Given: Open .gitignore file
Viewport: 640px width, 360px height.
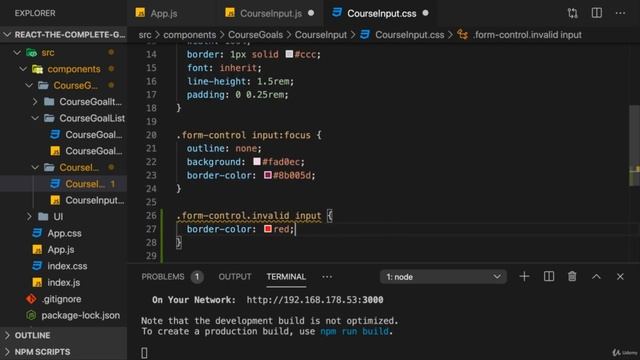Looking at the screenshot, I should pos(53,299).
